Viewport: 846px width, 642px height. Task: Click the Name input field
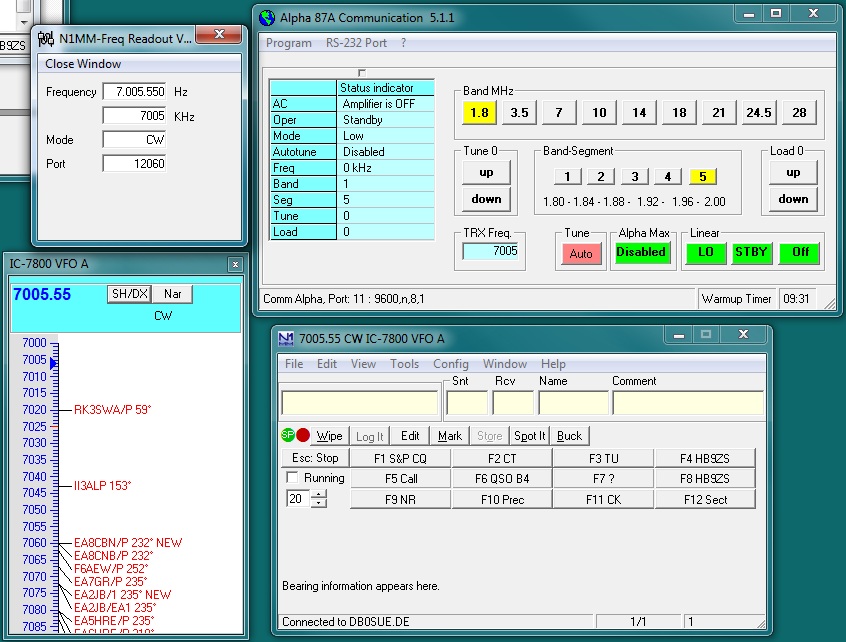pos(574,403)
